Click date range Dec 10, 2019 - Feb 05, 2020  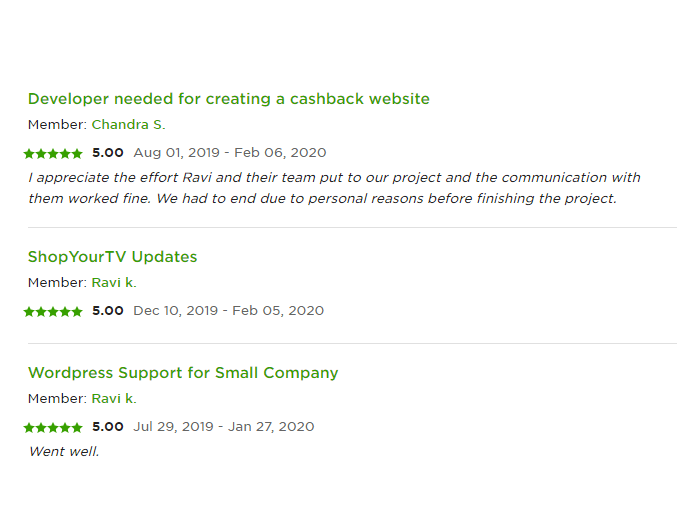point(228,311)
